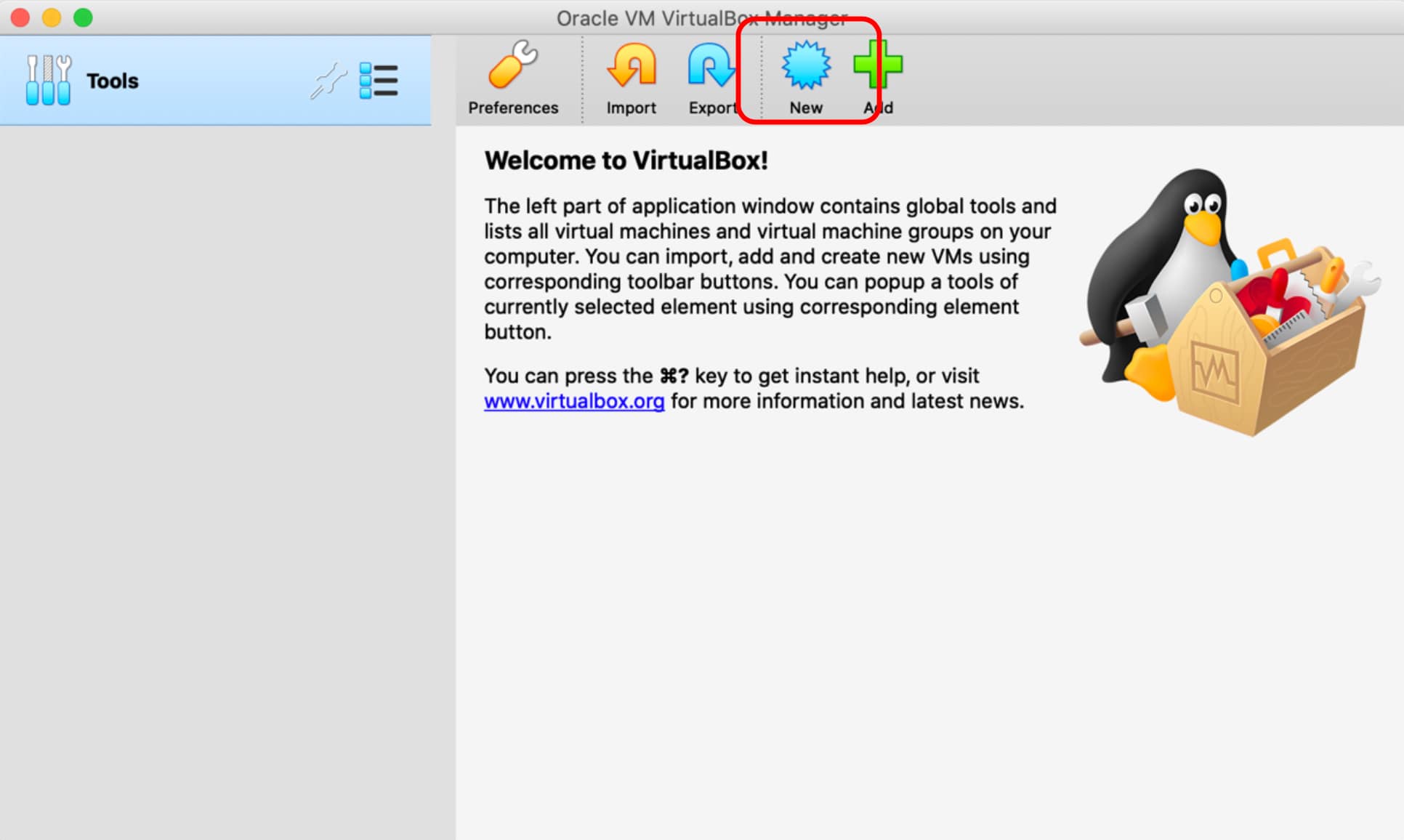
Task: Minimize the window with the yellow button
Action: tap(52, 17)
